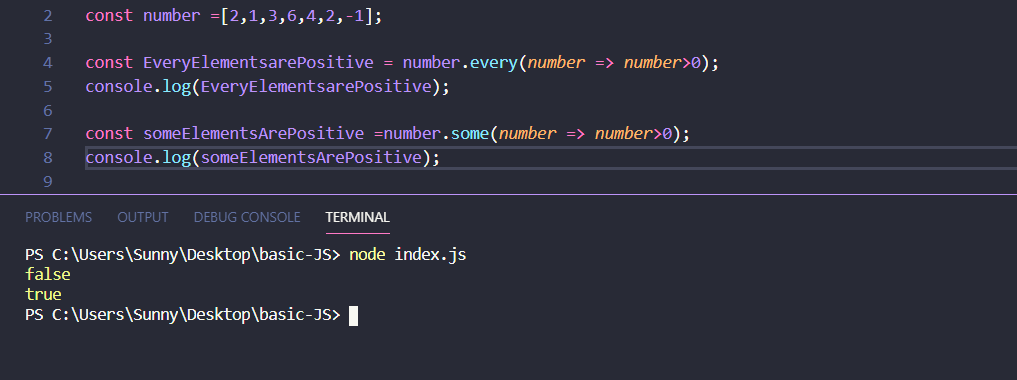Click someElementsArePositive inside console.log on line 8

click(x=311, y=158)
